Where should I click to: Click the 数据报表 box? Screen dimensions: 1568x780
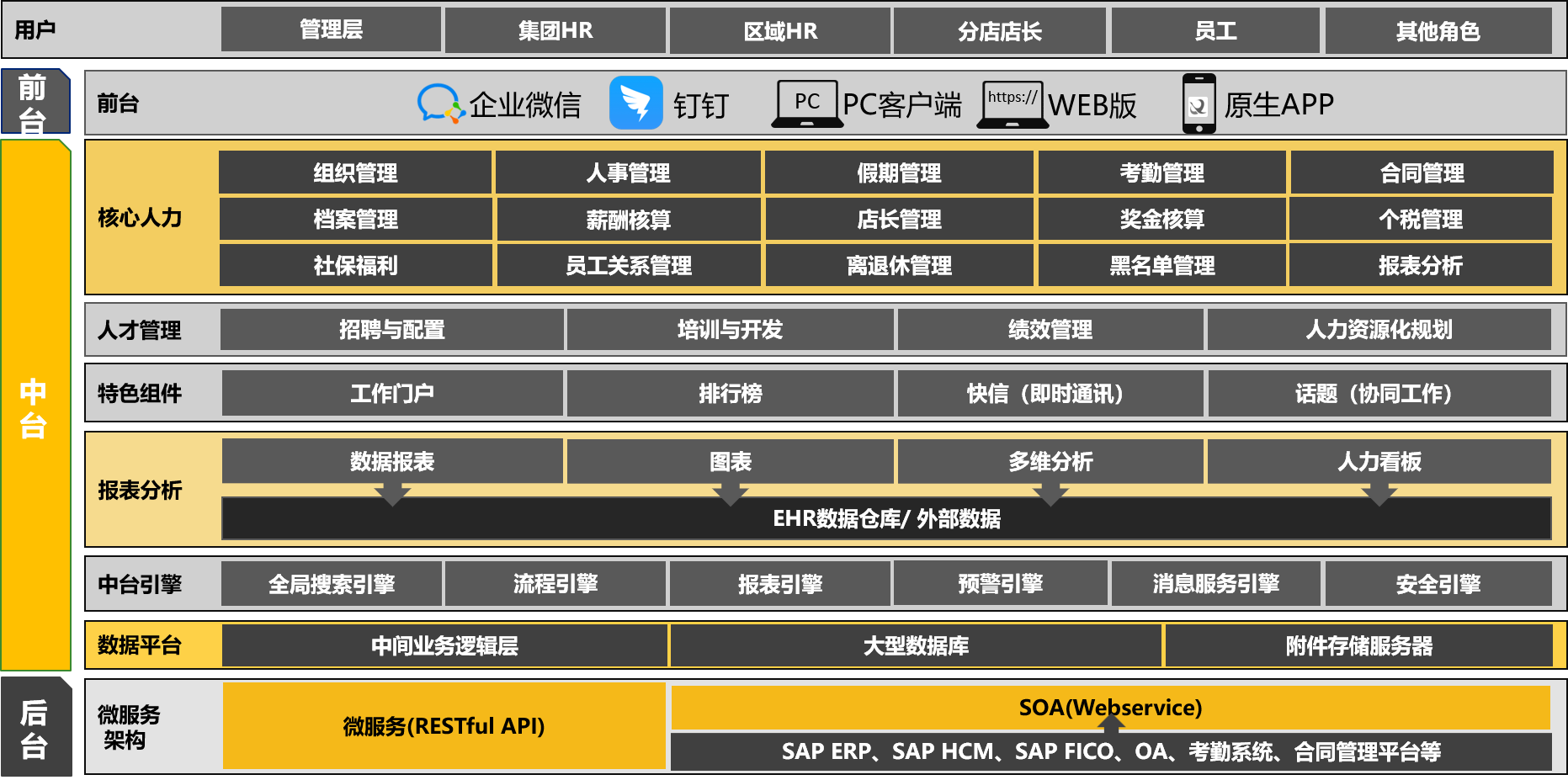tap(392, 461)
